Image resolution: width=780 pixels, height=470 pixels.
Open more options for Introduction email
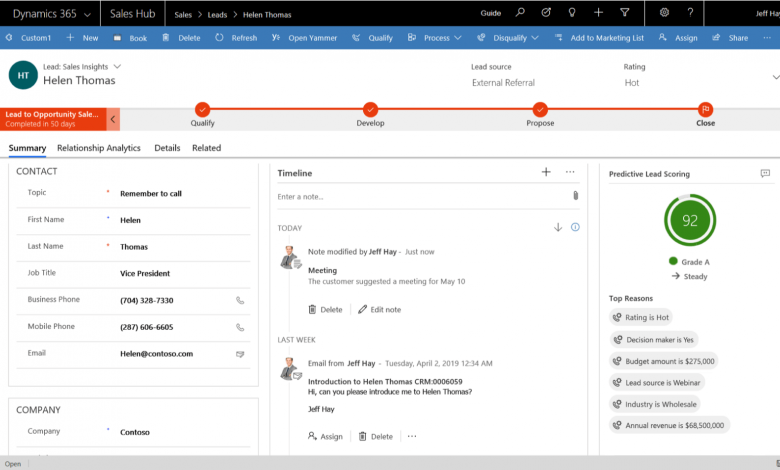(412, 436)
